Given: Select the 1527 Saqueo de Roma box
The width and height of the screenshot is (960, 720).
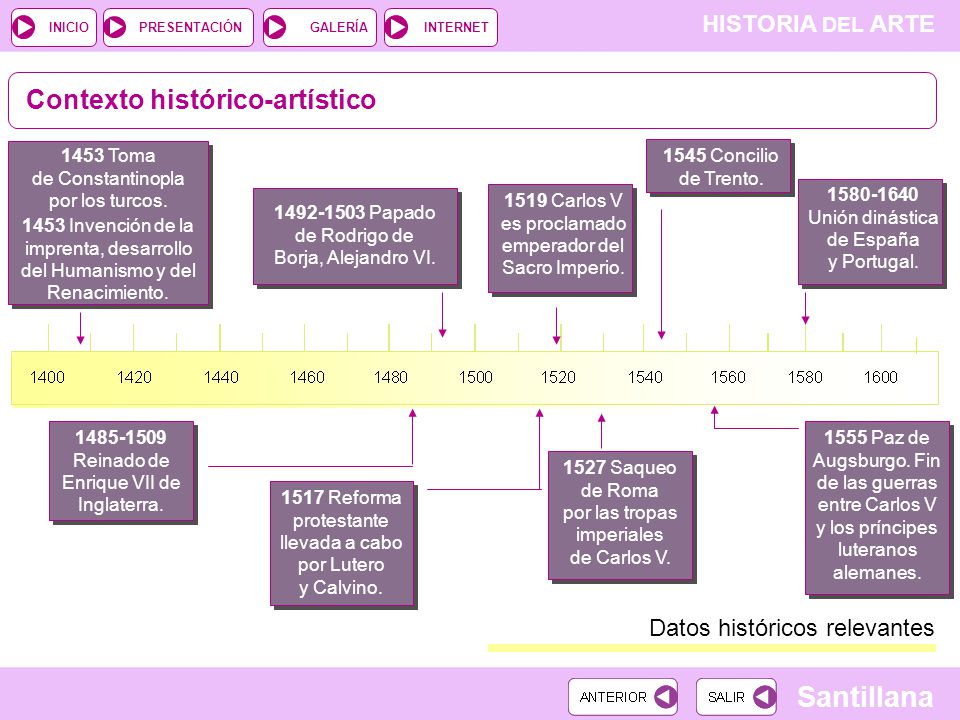Looking at the screenshot, I should 620,516.
